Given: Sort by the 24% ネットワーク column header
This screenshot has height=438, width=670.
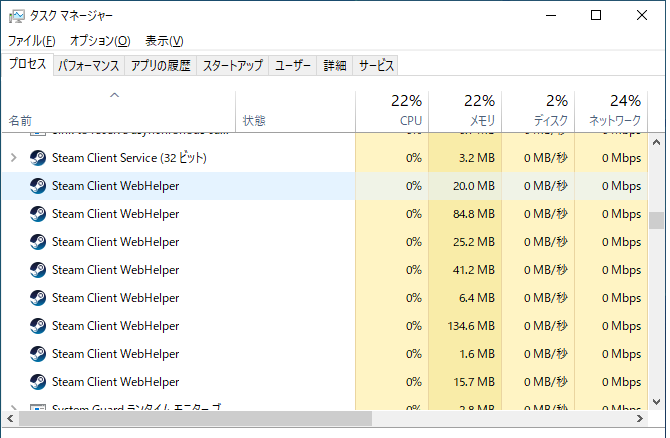Looking at the screenshot, I should coord(611,111).
